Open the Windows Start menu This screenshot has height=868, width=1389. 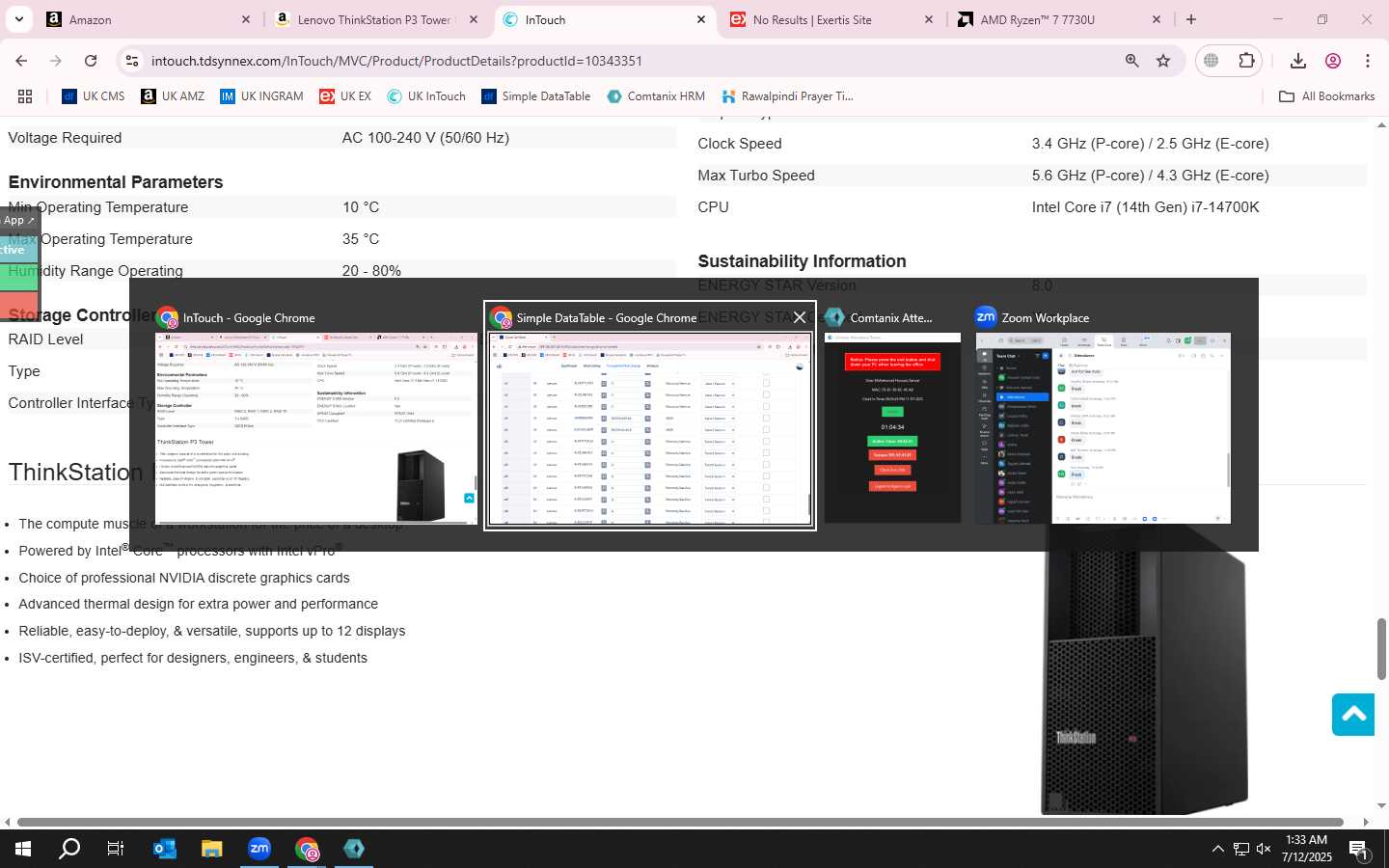pos(23,849)
